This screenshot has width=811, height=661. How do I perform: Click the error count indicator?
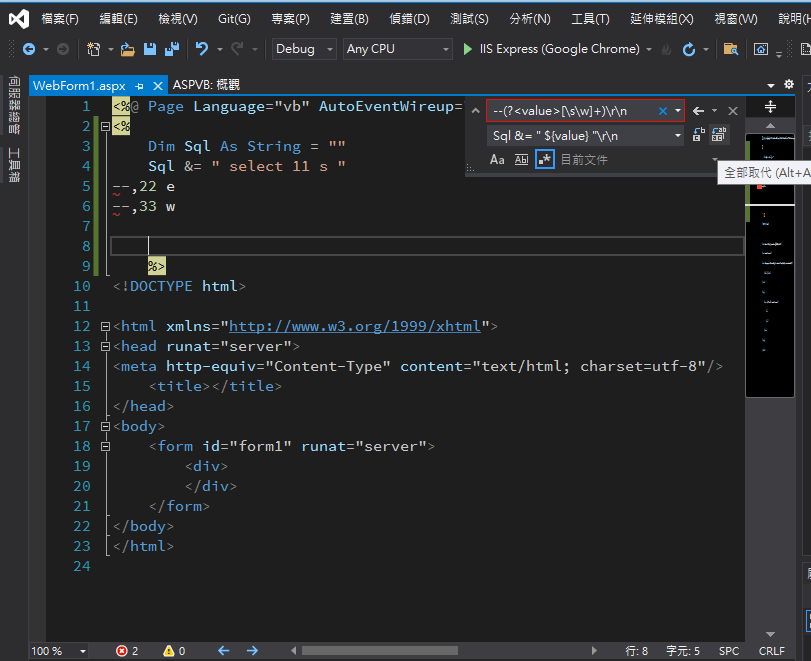coord(128,651)
